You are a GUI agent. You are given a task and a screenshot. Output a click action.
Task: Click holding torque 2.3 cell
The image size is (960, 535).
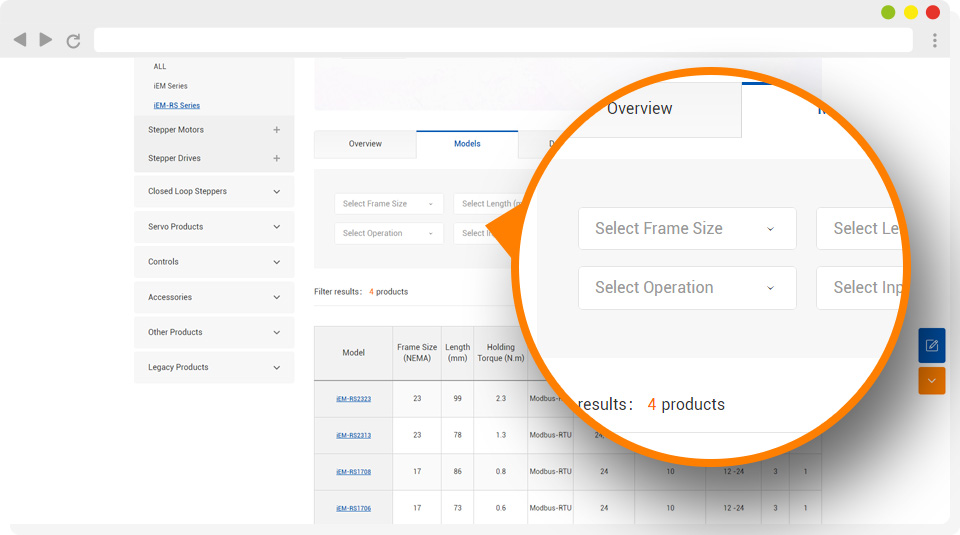[501, 398]
